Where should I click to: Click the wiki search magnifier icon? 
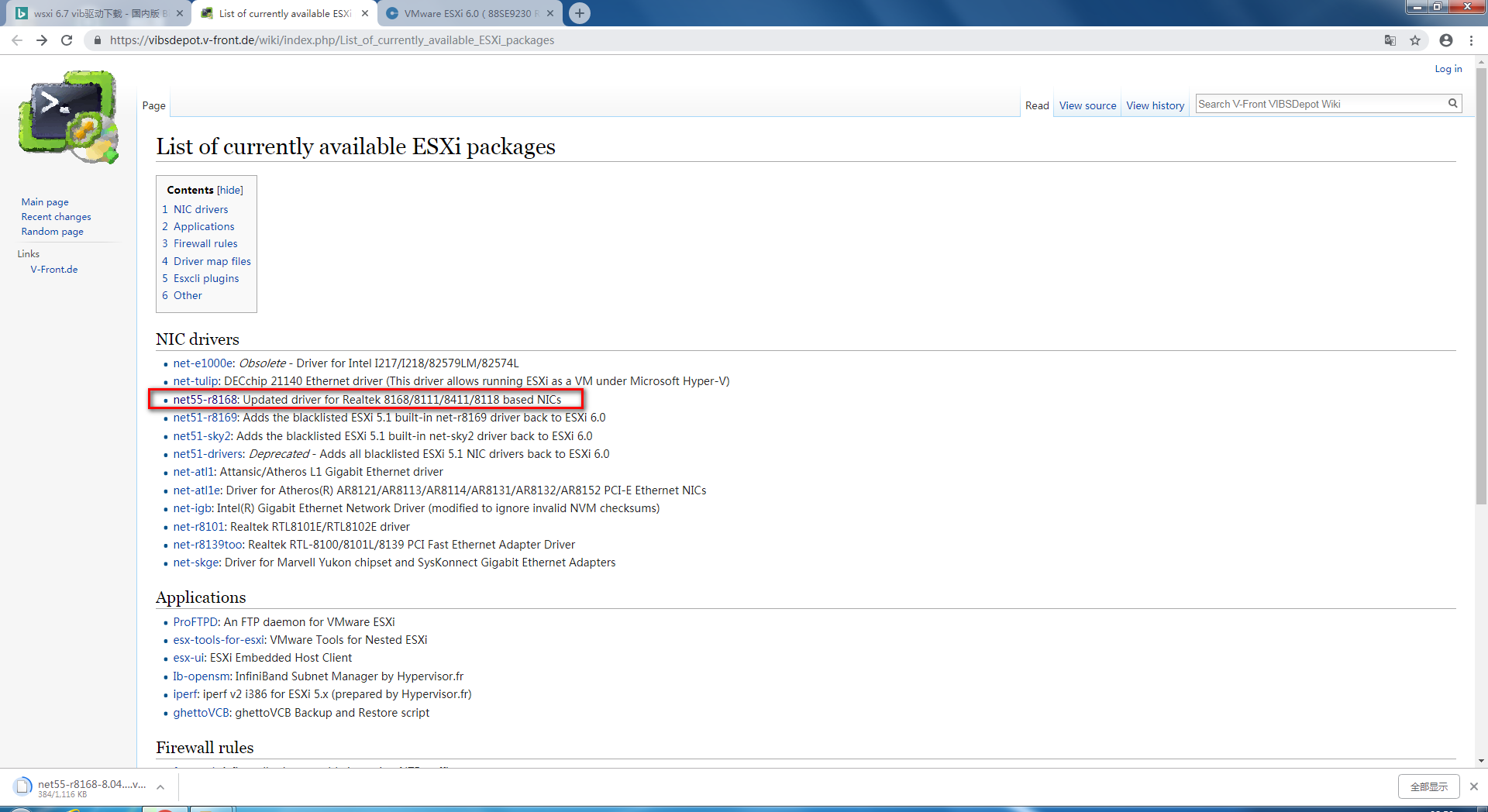(1452, 104)
